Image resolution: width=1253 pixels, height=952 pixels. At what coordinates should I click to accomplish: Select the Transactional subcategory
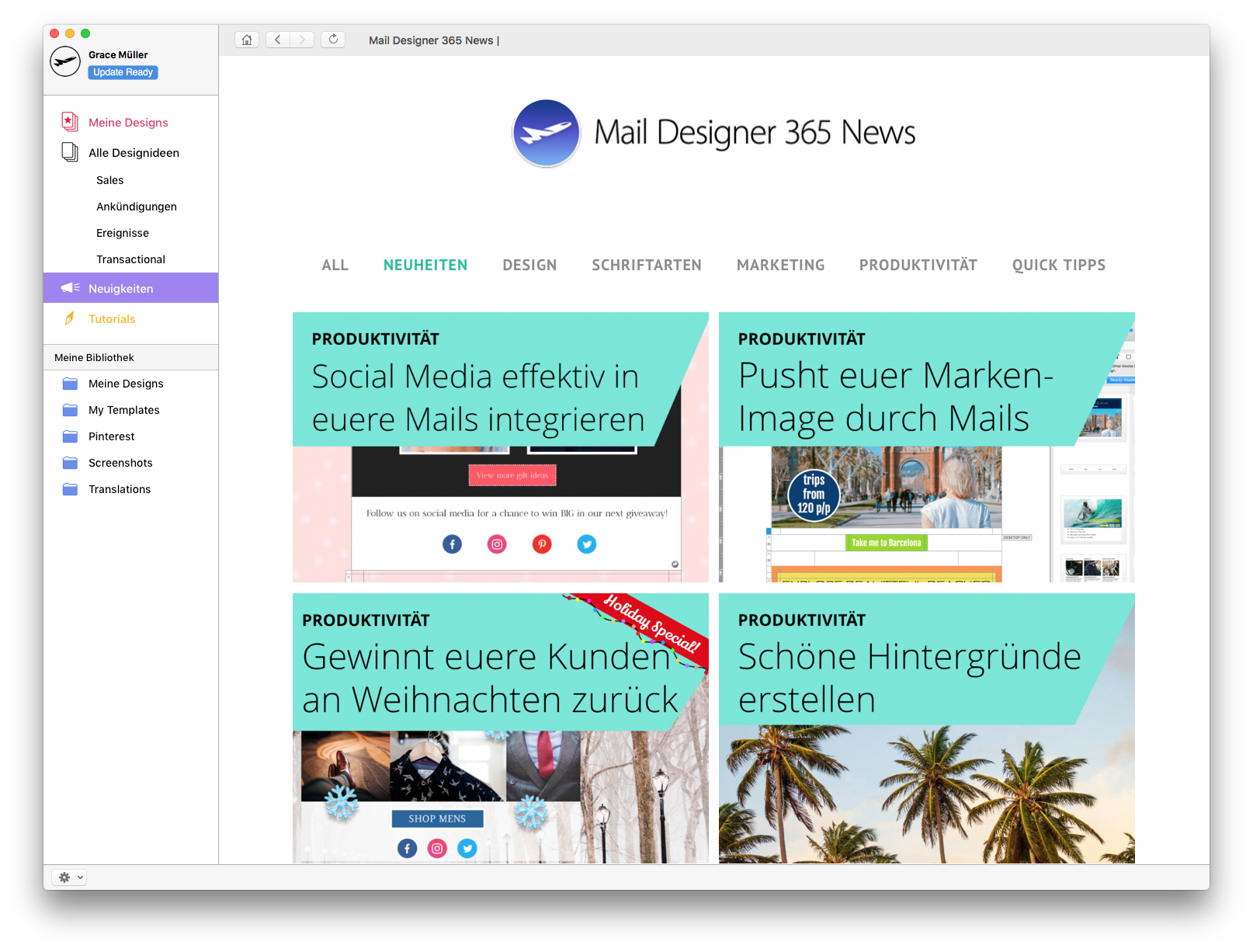130,259
